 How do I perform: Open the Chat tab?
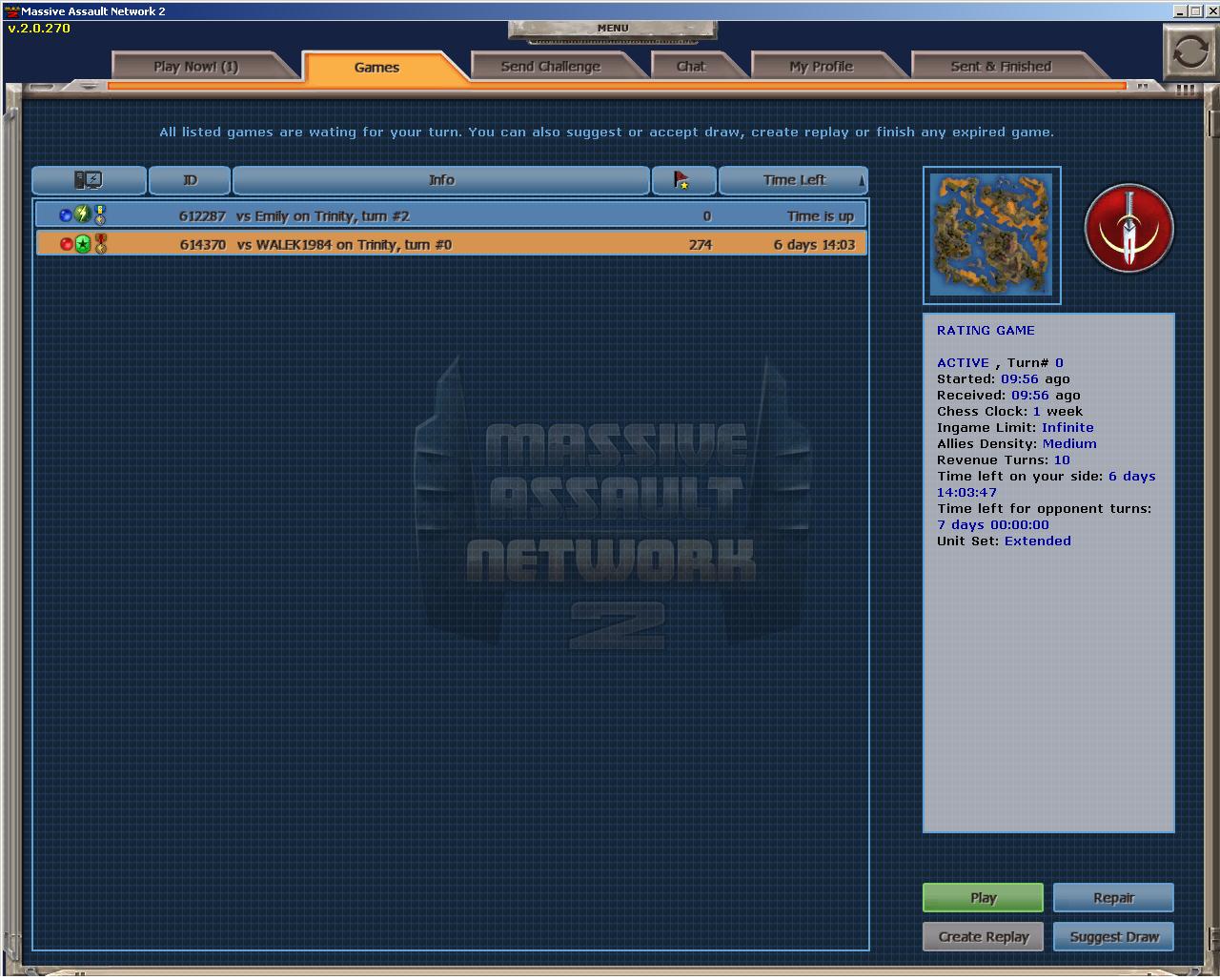click(x=691, y=67)
